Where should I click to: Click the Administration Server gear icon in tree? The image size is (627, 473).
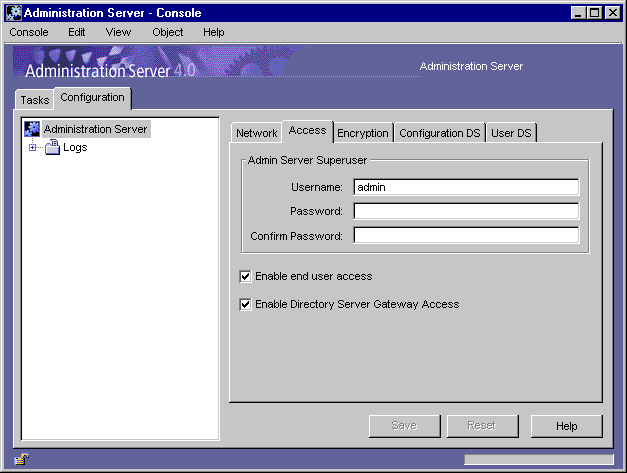coord(32,129)
